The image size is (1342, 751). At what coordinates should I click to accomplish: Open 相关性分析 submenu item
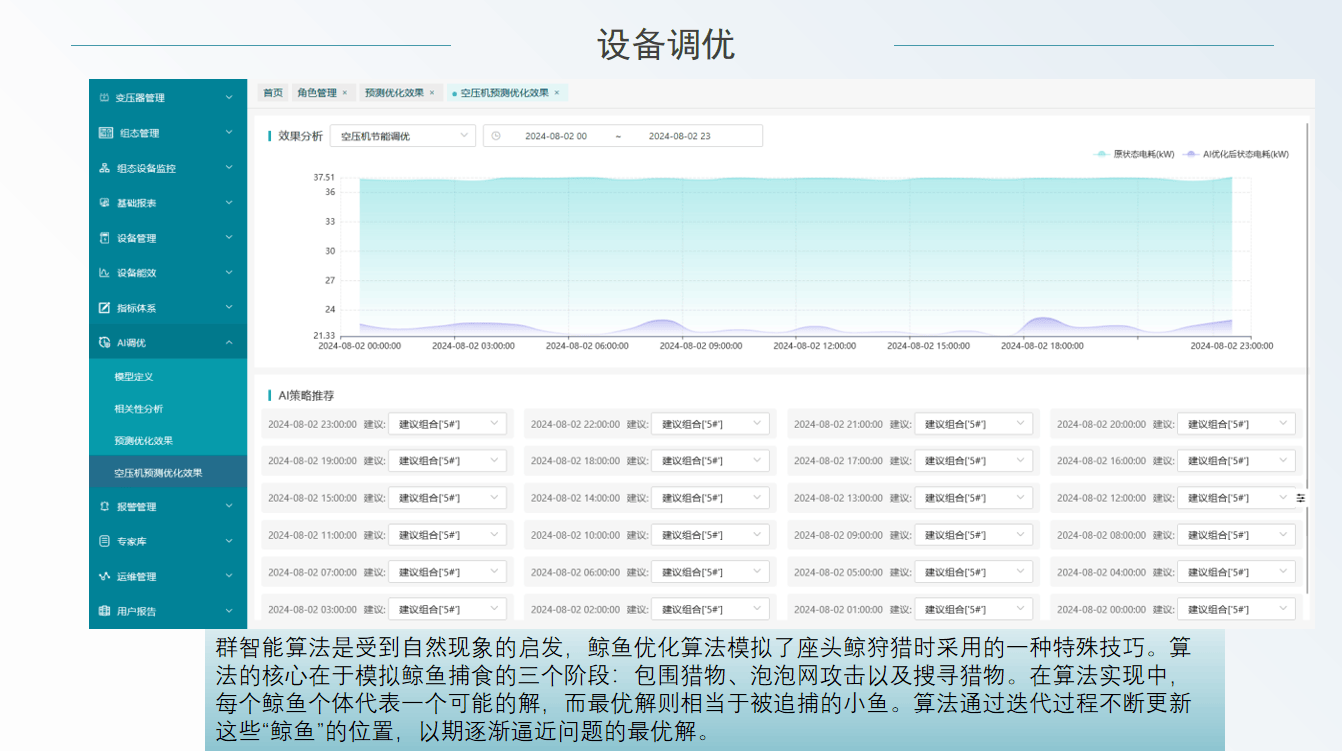coord(168,409)
